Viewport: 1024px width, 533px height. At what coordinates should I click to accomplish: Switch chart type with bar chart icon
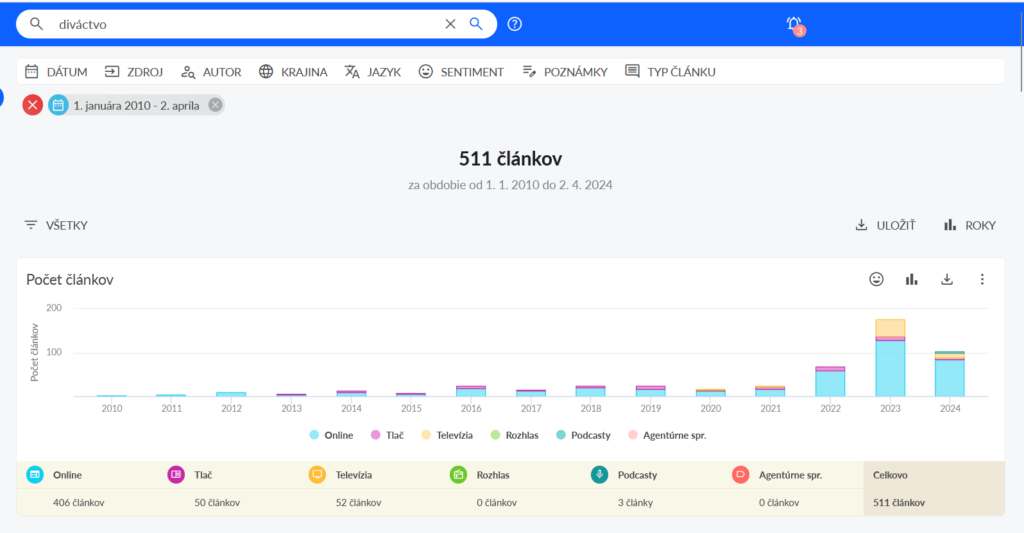pyautogui.click(x=911, y=279)
